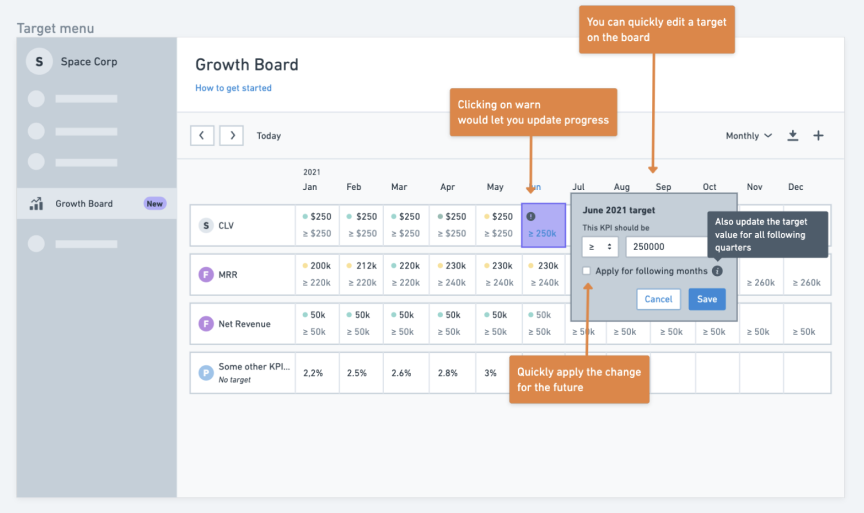This screenshot has width=864, height=513.
Task: Open the How to get started link
Action: coord(233,88)
